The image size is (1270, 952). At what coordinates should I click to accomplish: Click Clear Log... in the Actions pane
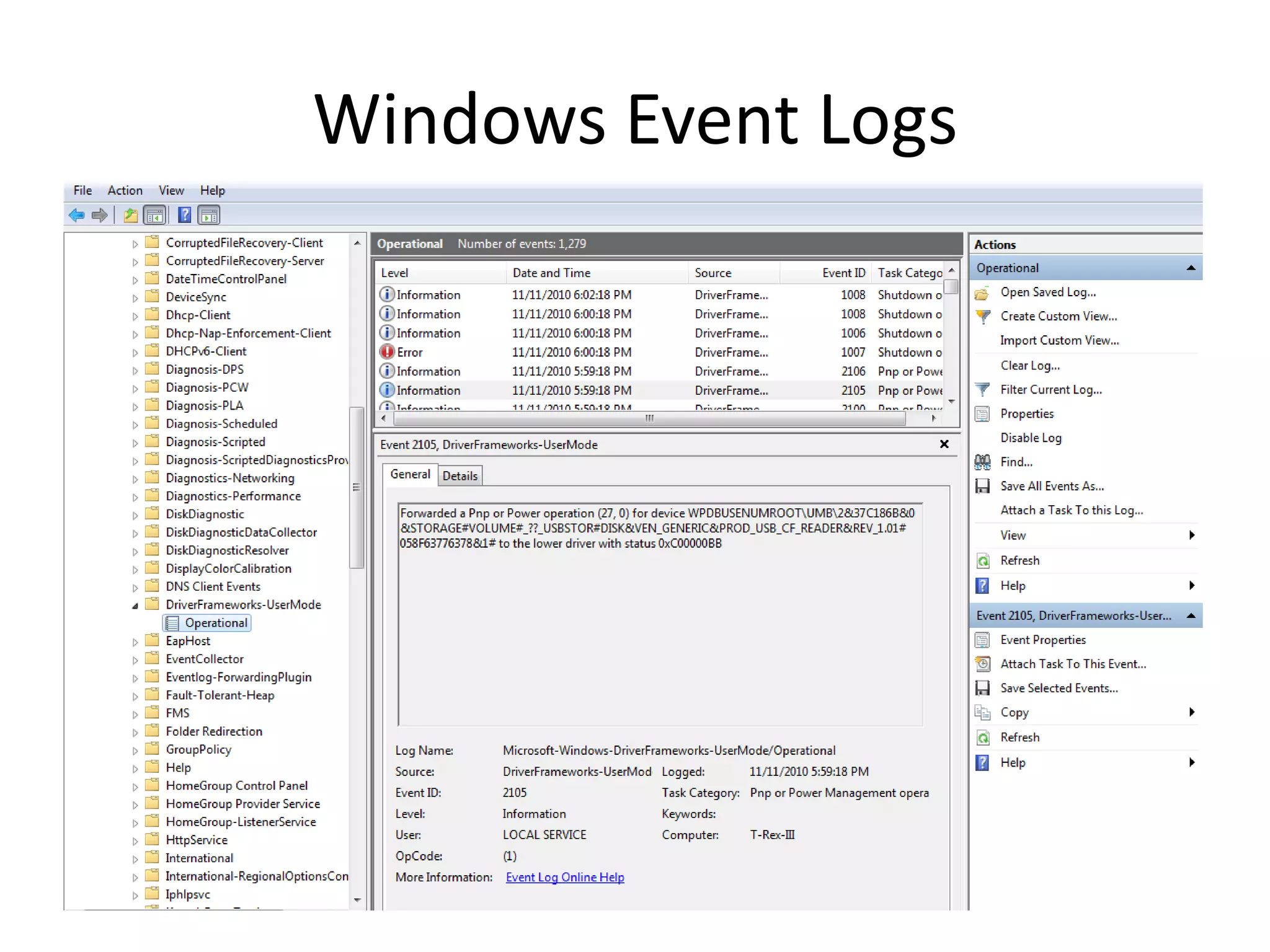(1030, 366)
